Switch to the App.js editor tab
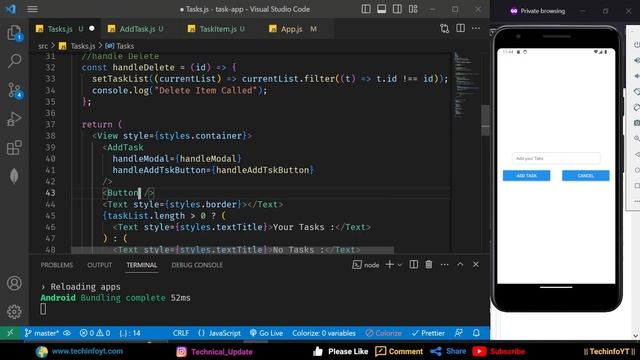Screen dimensions: 640x360 [x=292, y=29]
